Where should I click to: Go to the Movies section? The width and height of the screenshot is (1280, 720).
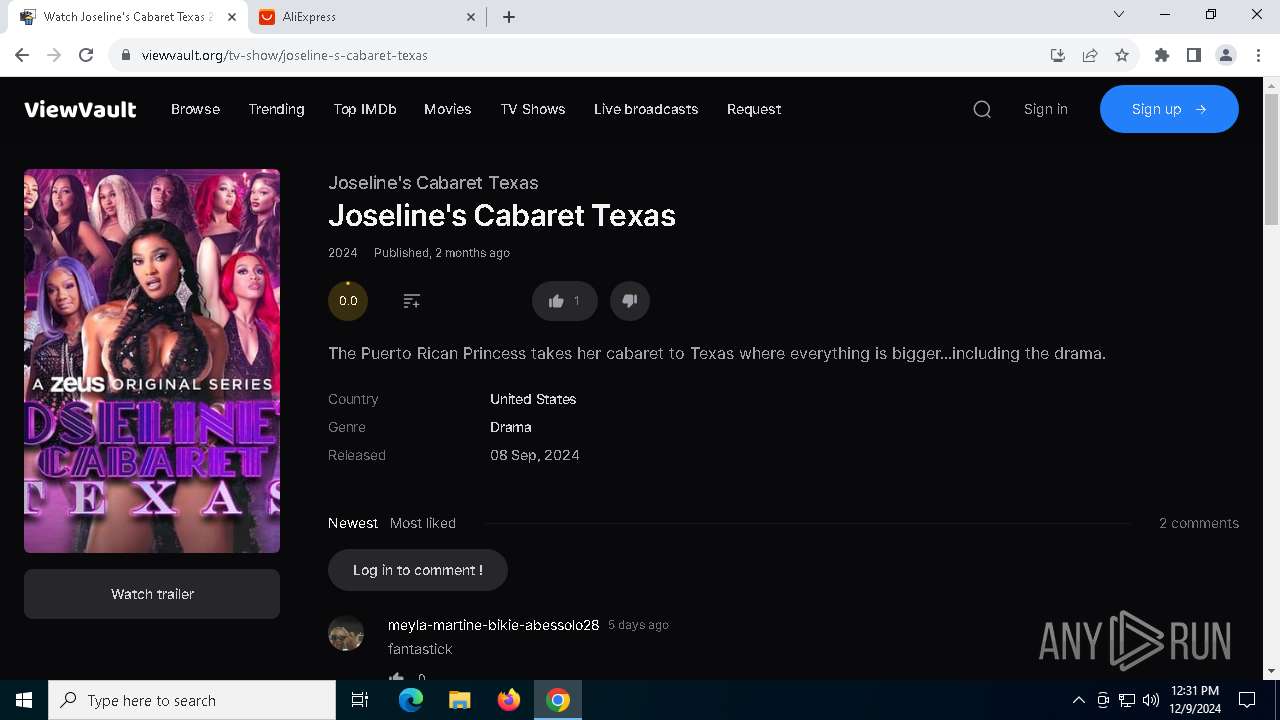point(447,109)
